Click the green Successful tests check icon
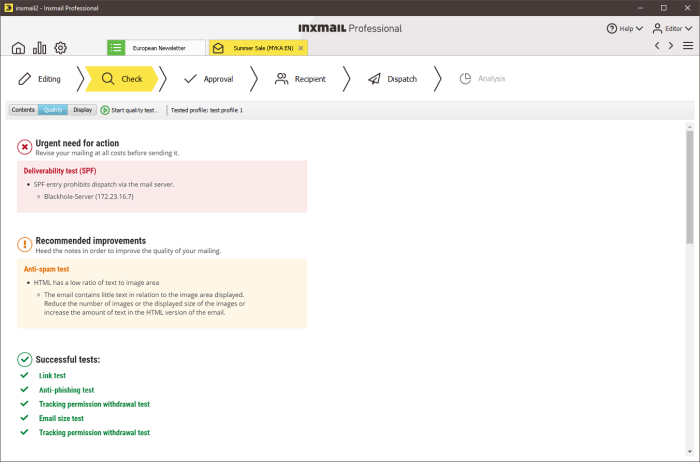This screenshot has height=462, width=700. pos(25,359)
